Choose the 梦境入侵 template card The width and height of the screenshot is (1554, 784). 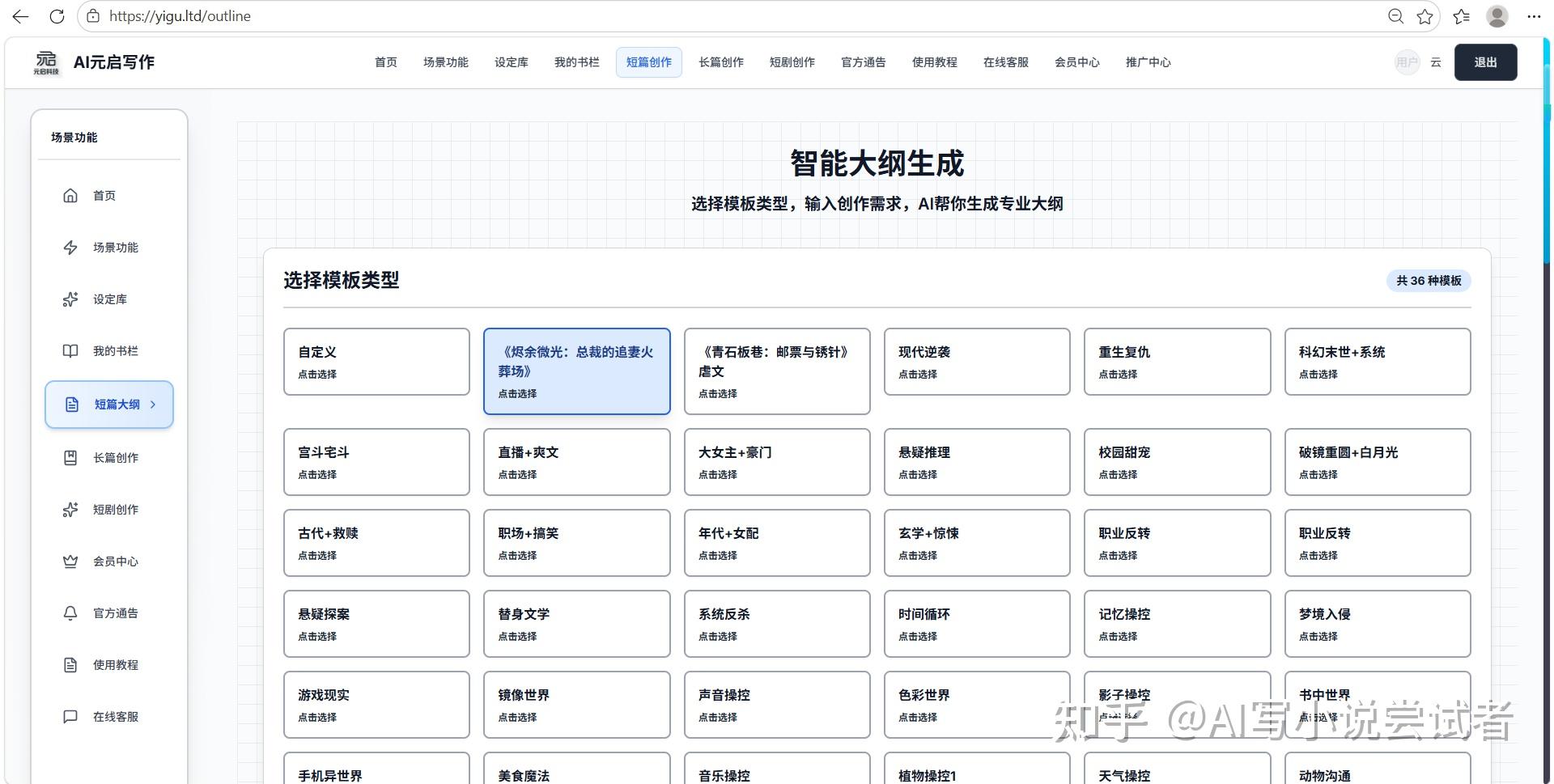[x=1378, y=624]
